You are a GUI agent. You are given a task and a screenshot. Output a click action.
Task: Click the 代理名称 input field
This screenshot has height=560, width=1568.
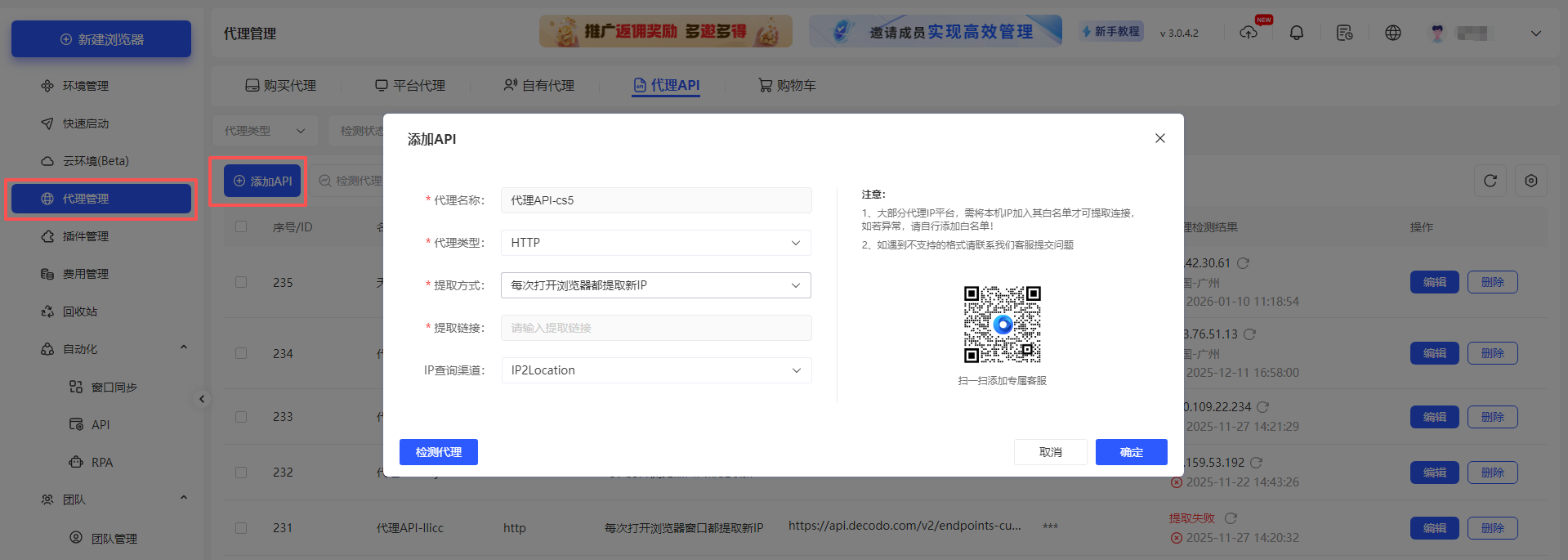point(656,200)
